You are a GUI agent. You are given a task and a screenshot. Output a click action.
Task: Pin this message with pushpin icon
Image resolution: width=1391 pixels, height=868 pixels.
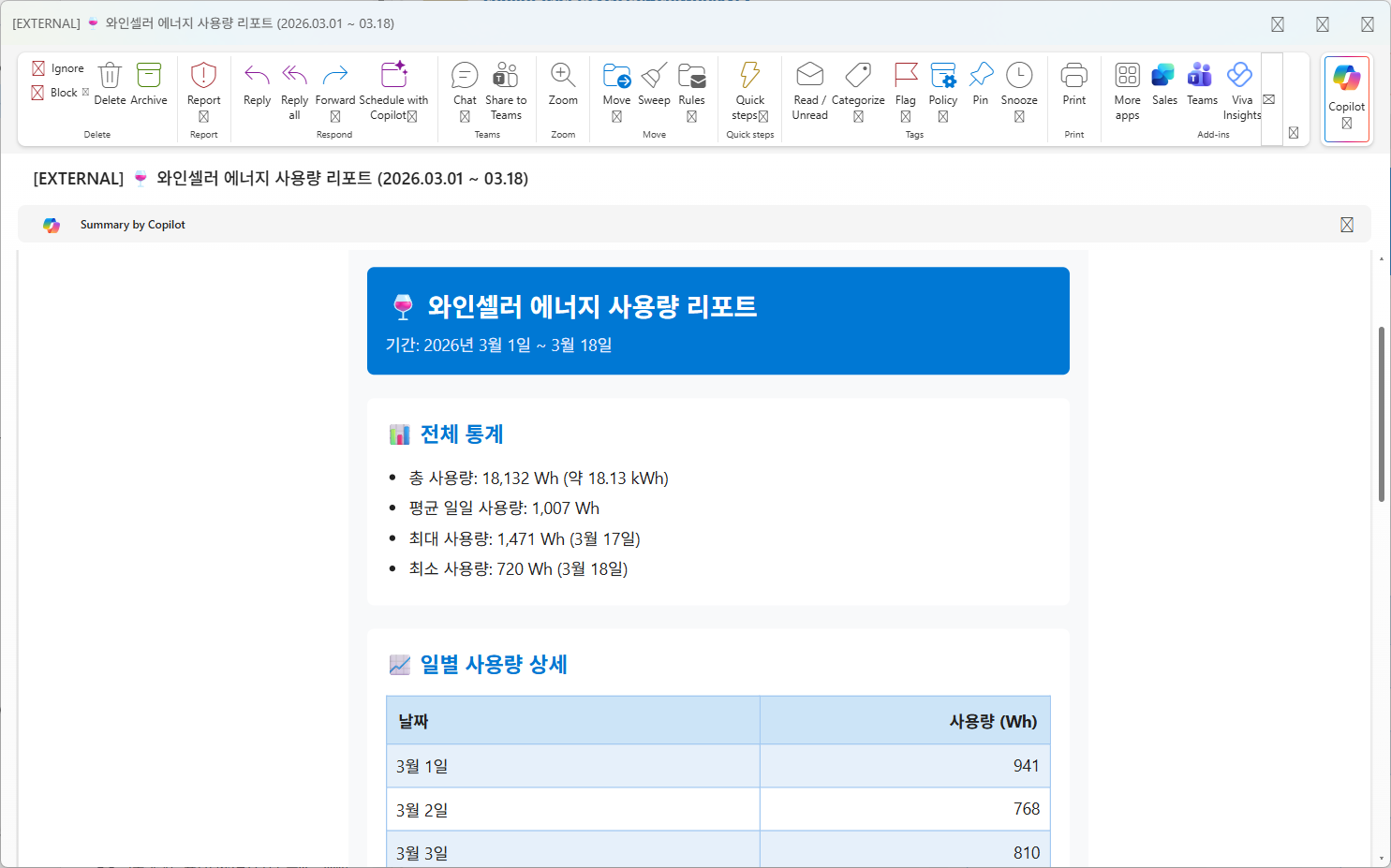(x=981, y=75)
